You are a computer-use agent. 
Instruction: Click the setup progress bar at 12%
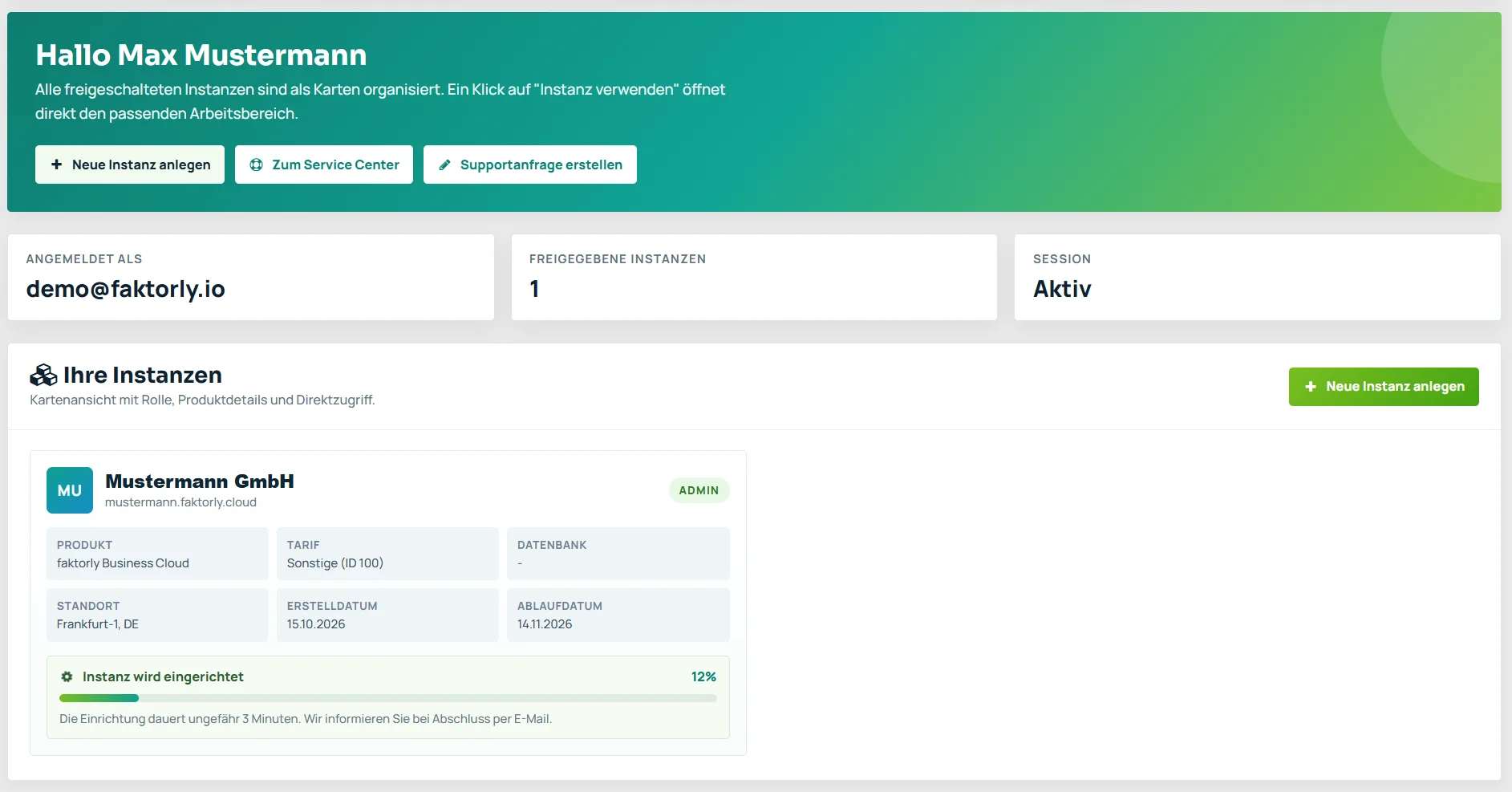point(388,698)
